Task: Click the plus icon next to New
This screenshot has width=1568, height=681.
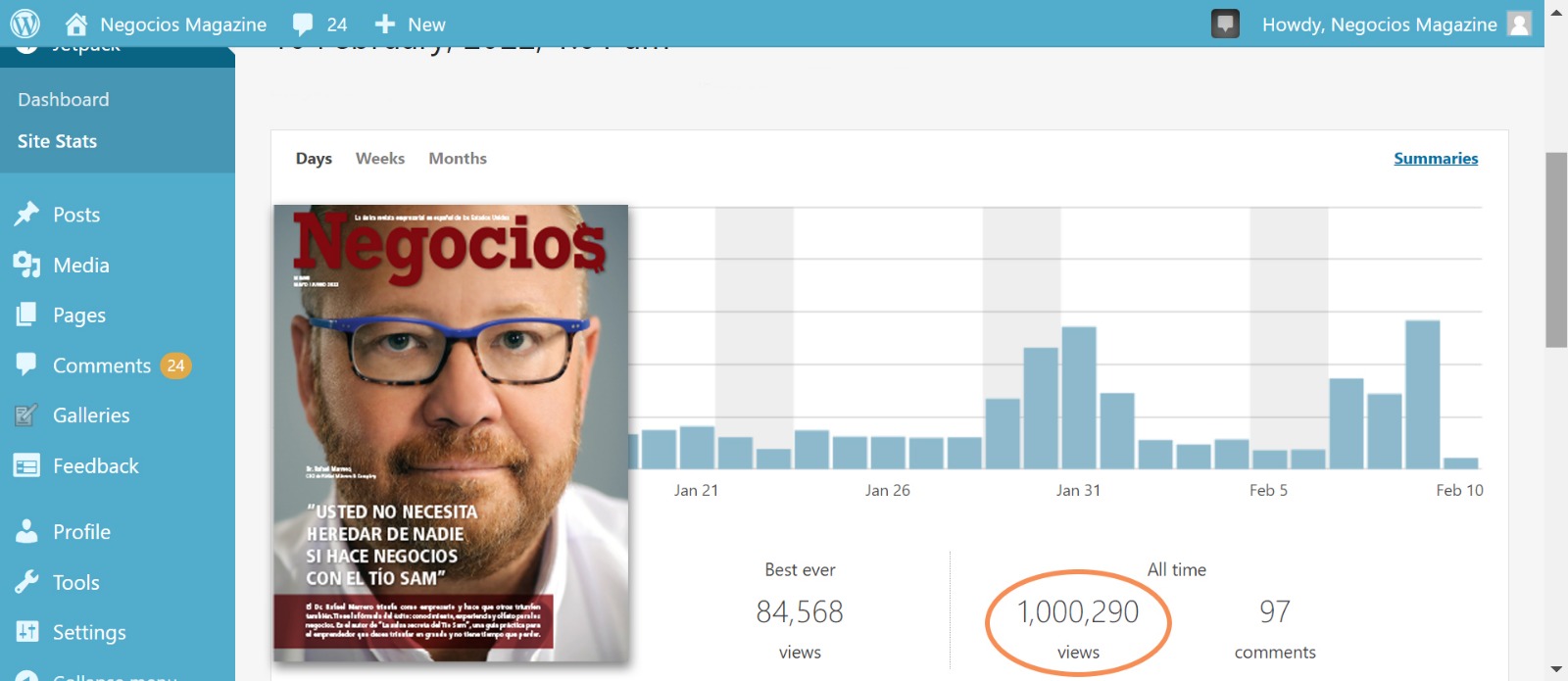Action: 385,24
